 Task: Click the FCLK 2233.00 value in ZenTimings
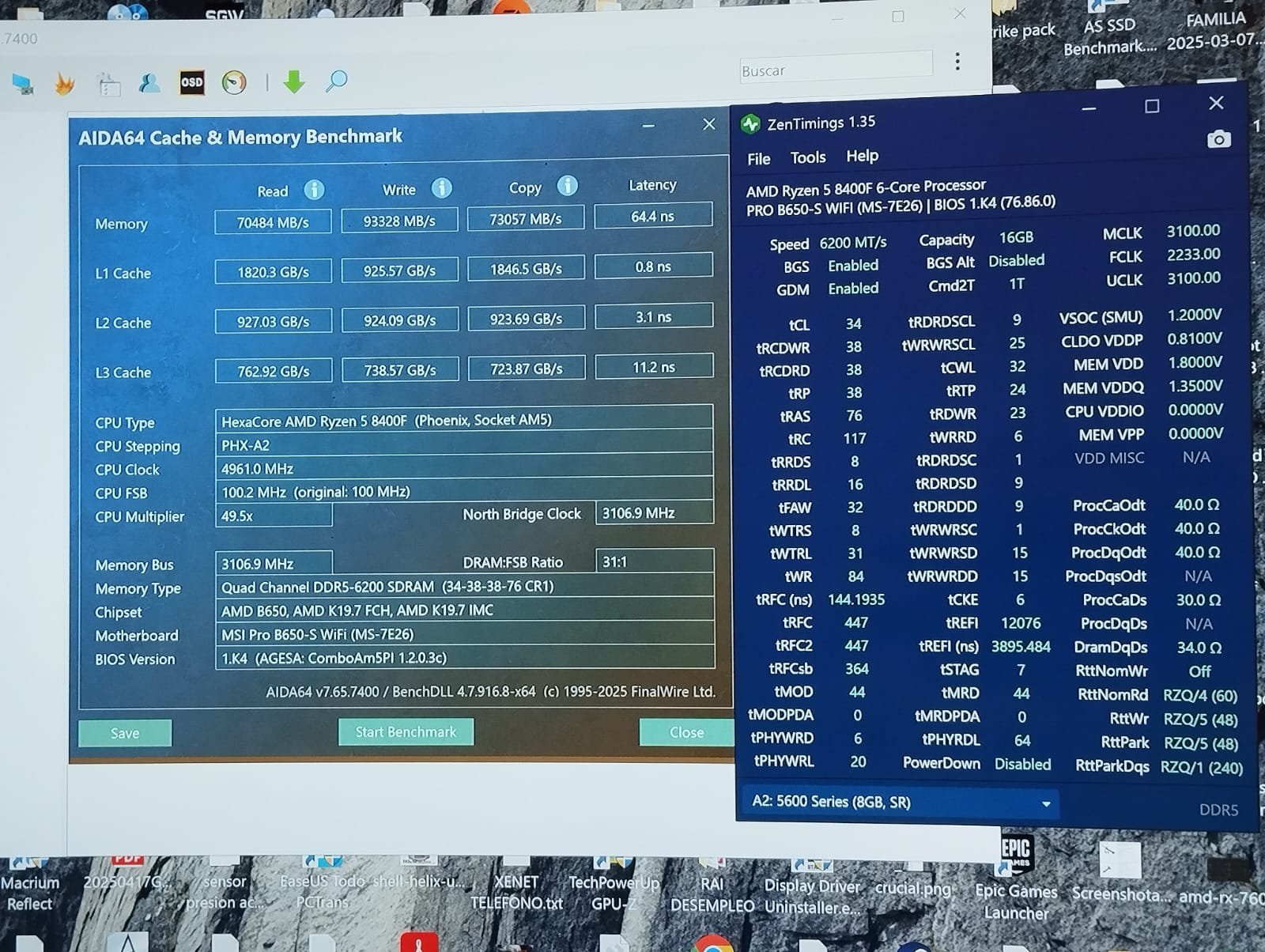tap(1193, 255)
